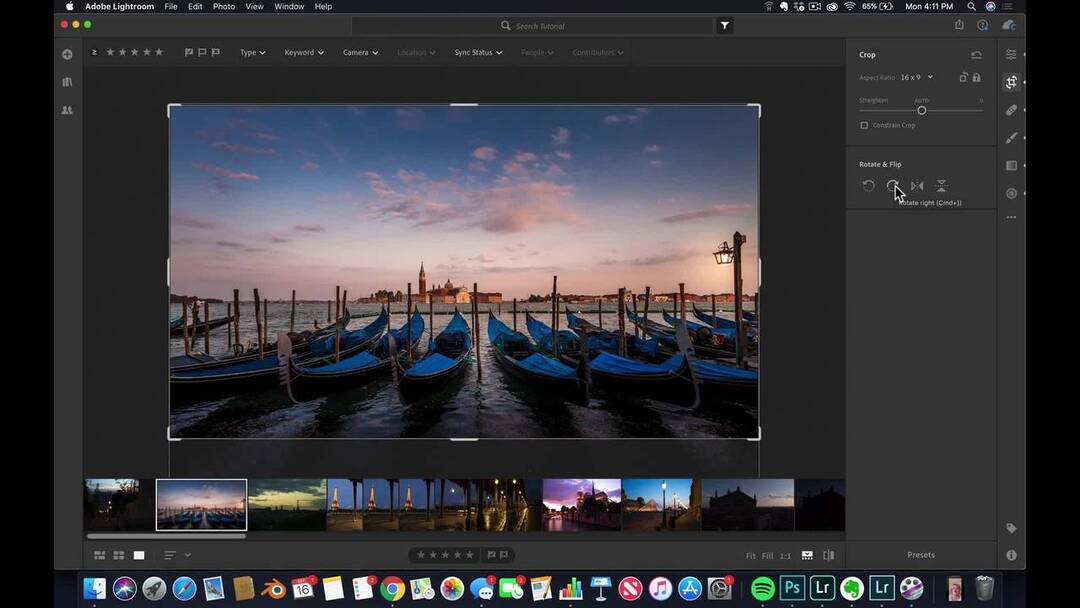Viewport: 1080px width, 608px height.
Task: Open the View menu
Action: 254,6
